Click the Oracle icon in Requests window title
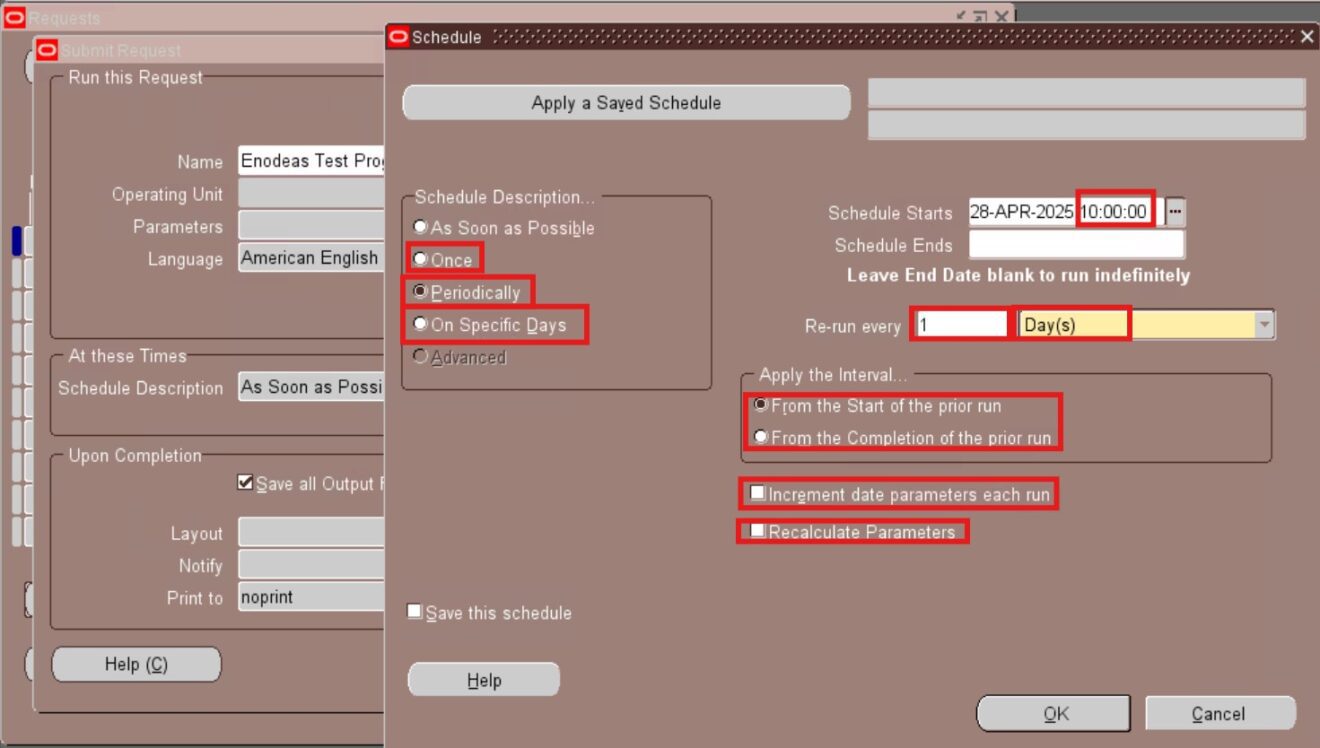 (x=14, y=18)
